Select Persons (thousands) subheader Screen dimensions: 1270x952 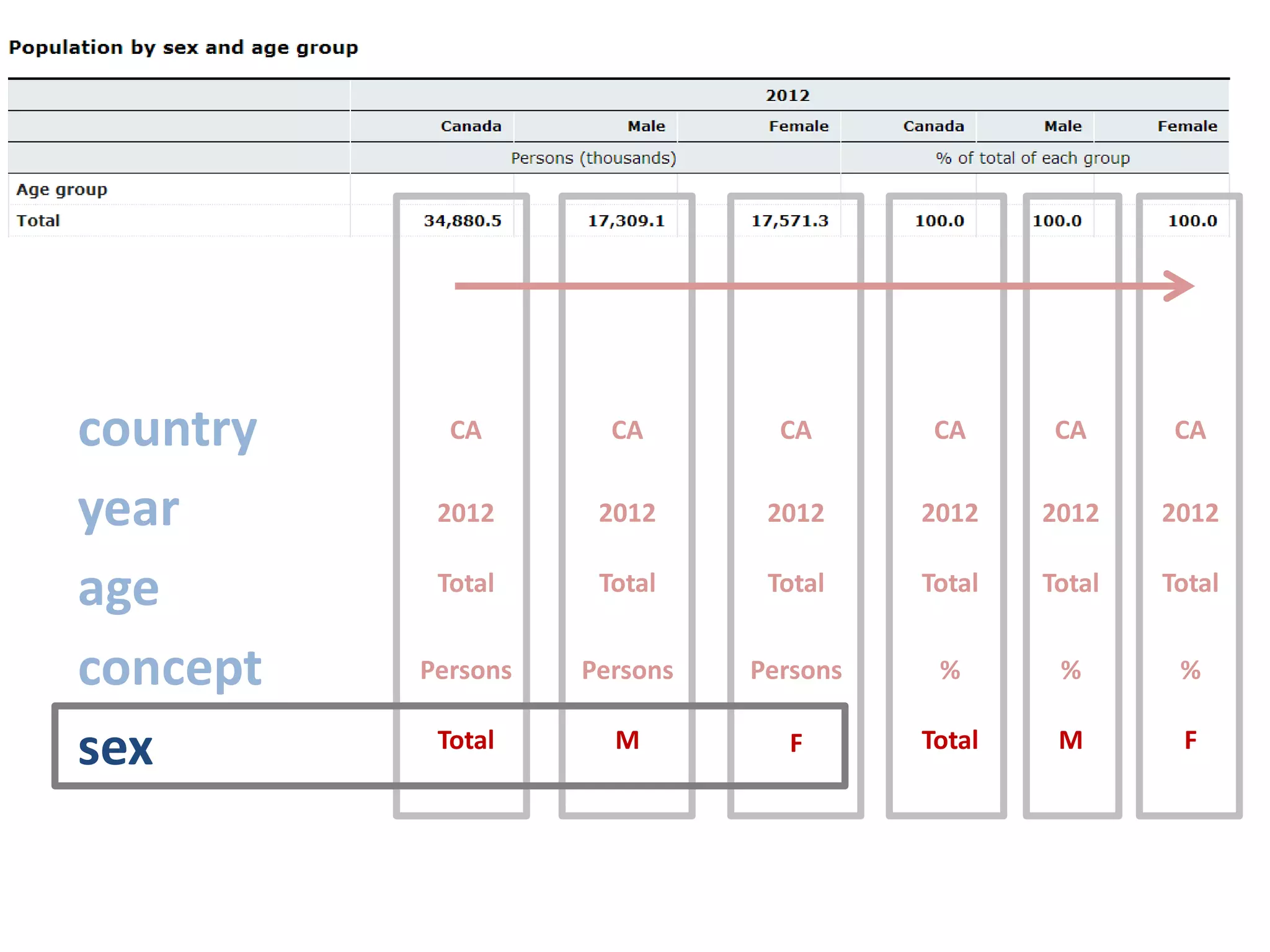[x=593, y=158]
